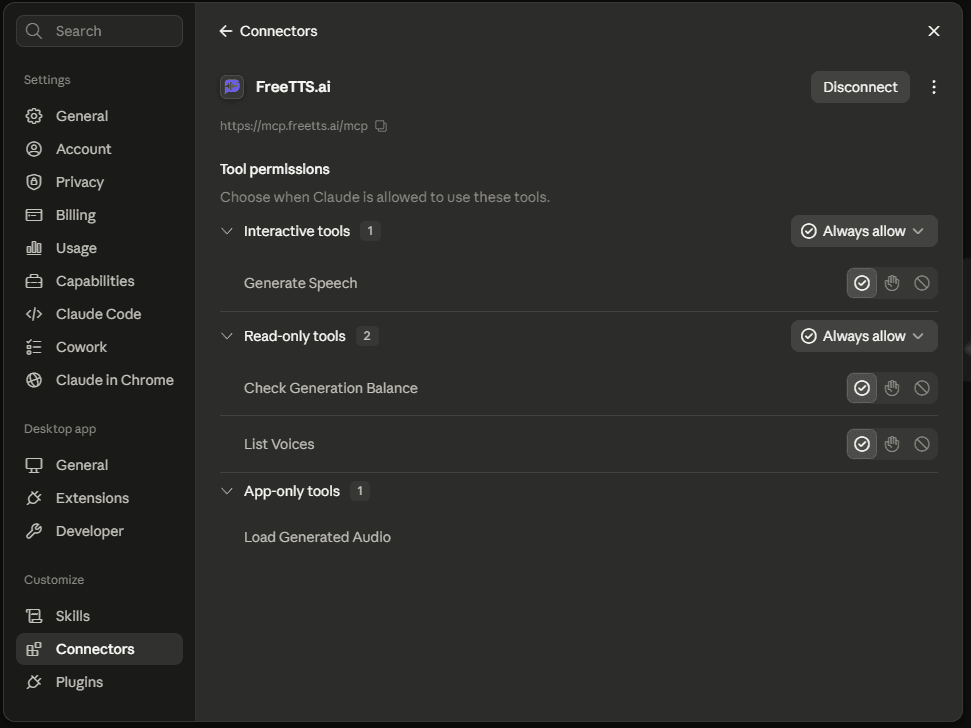The image size is (971, 728).
Task: Click the Developer wrench icon
Action: tap(34, 531)
